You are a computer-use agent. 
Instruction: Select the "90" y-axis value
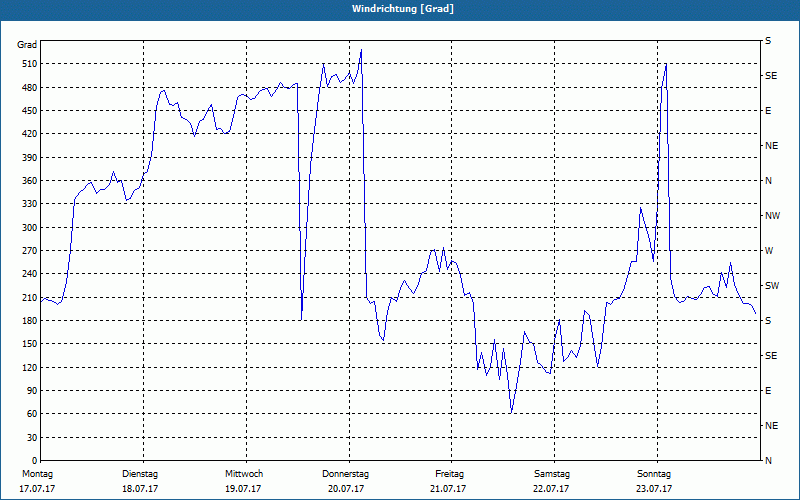click(32, 391)
